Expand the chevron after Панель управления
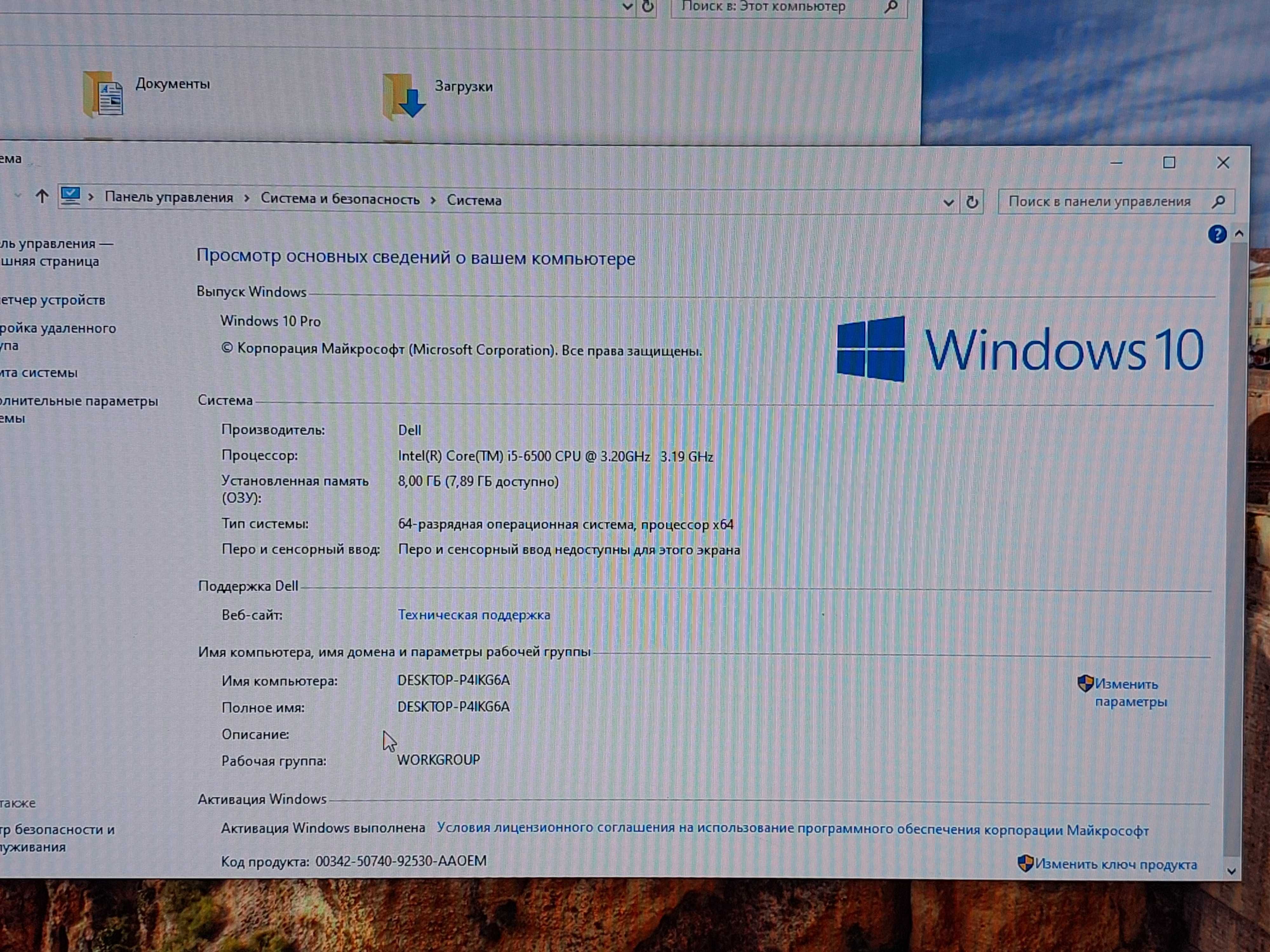Screen dimensions: 1270x952 [247, 198]
